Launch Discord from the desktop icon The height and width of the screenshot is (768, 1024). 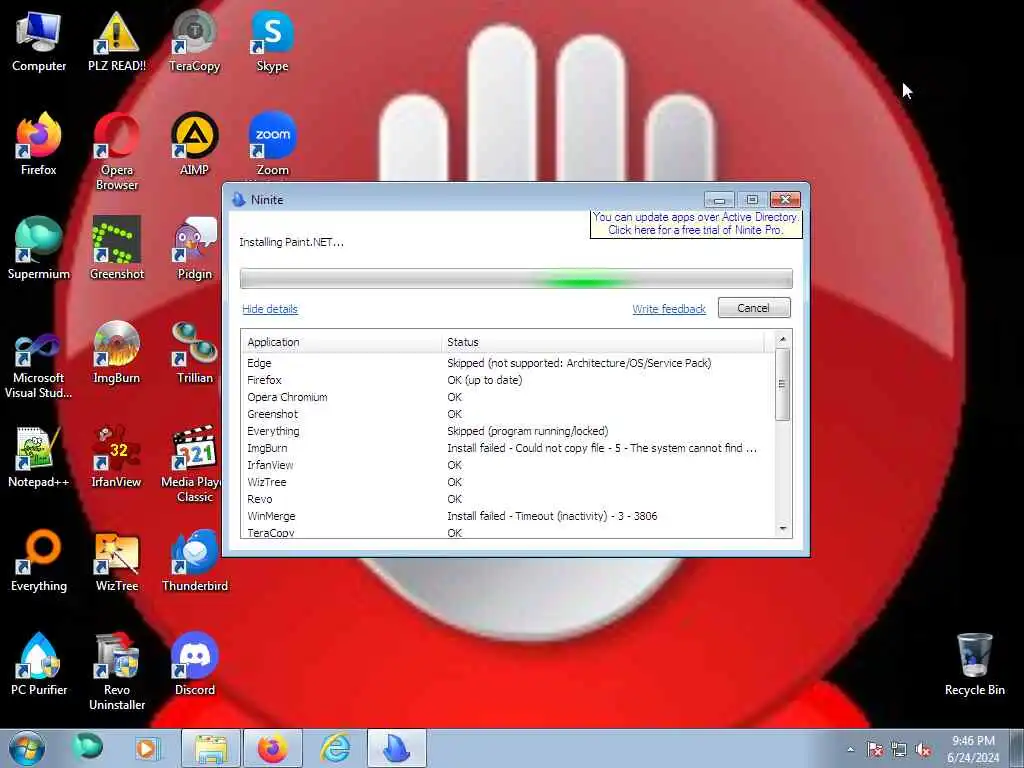195,664
